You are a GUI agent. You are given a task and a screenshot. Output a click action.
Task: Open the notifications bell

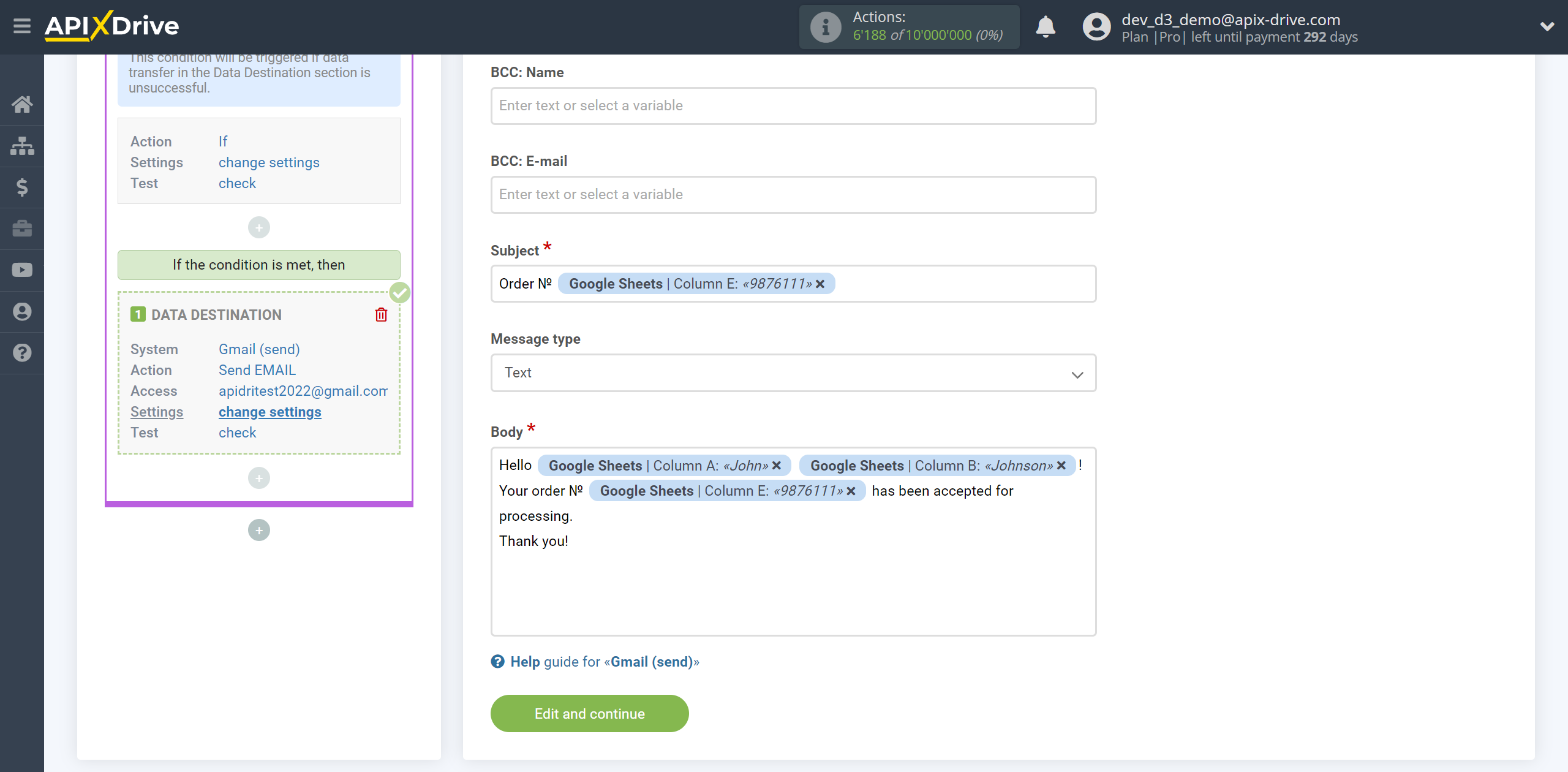pos(1046,27)
